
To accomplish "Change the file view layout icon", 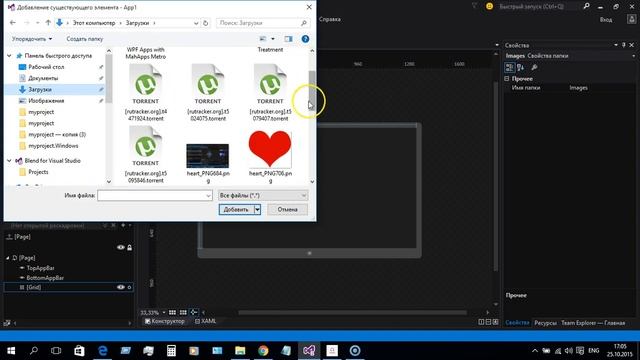I will (x=263, y=39).
